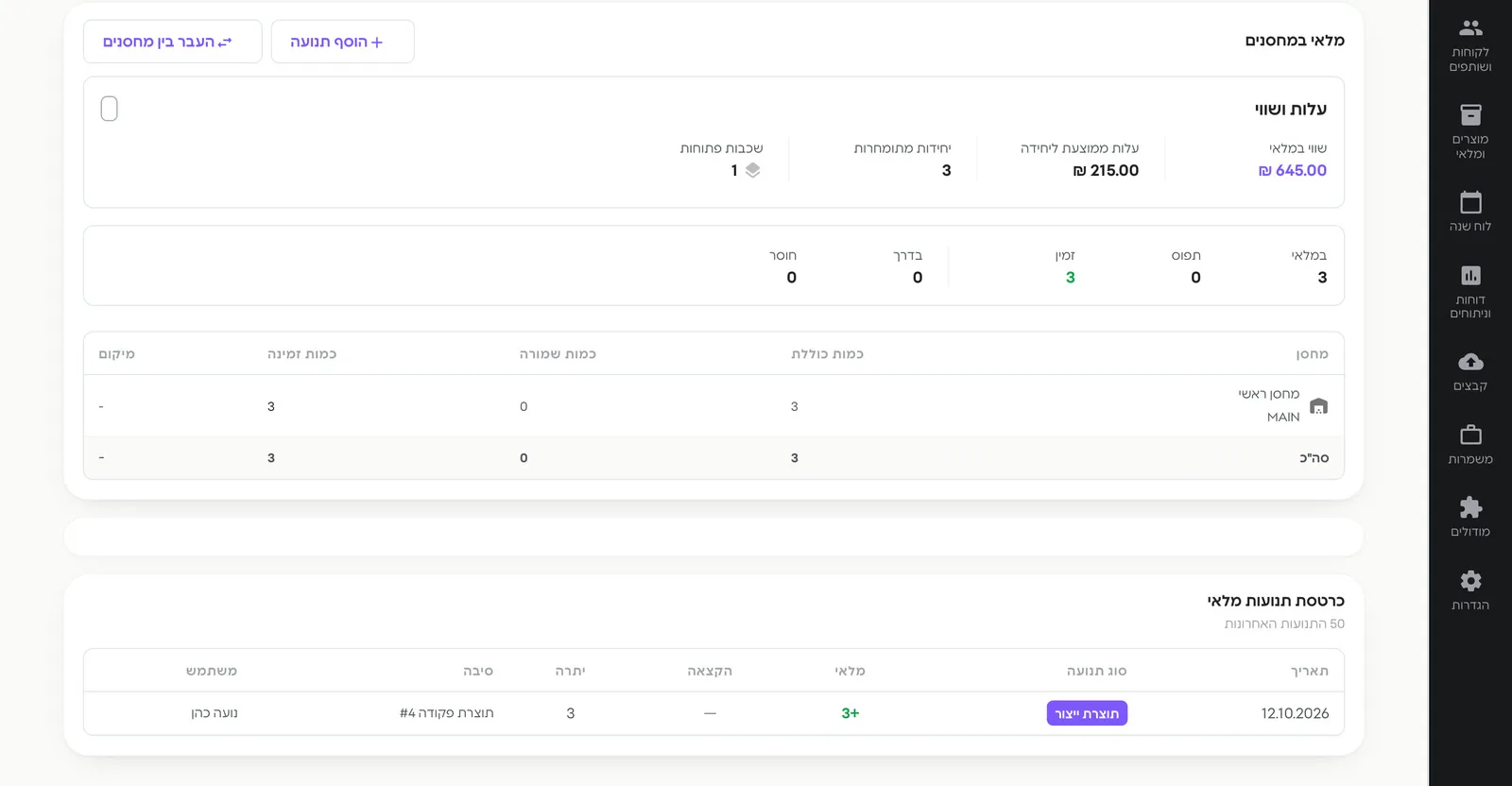Click the נועה כהן user cell
Viewport: 1512px width, 786px height.
point(214,713)
